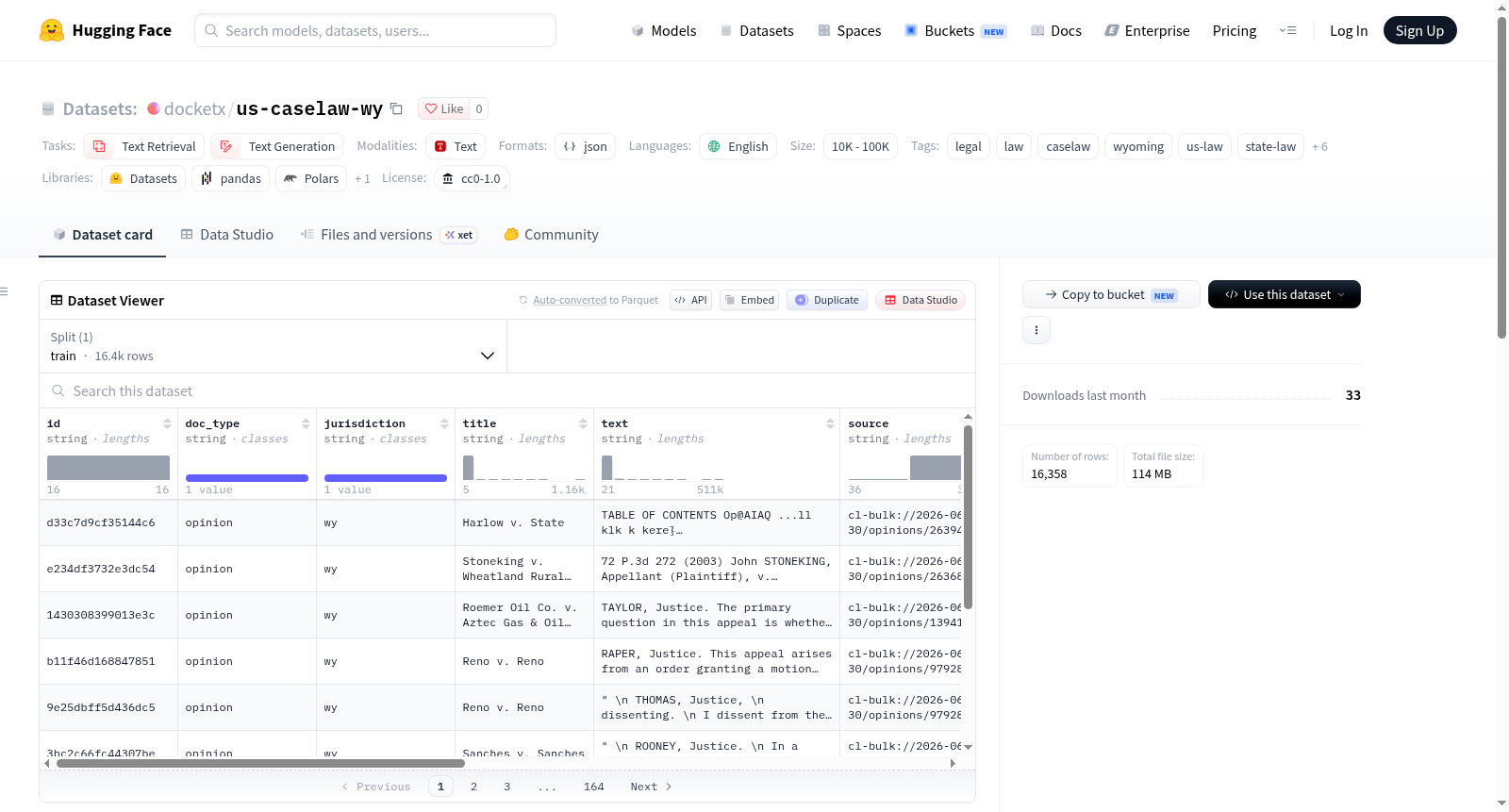Sort the doc_type column
The image size is (1509, 812).
(x=306, y=423)
